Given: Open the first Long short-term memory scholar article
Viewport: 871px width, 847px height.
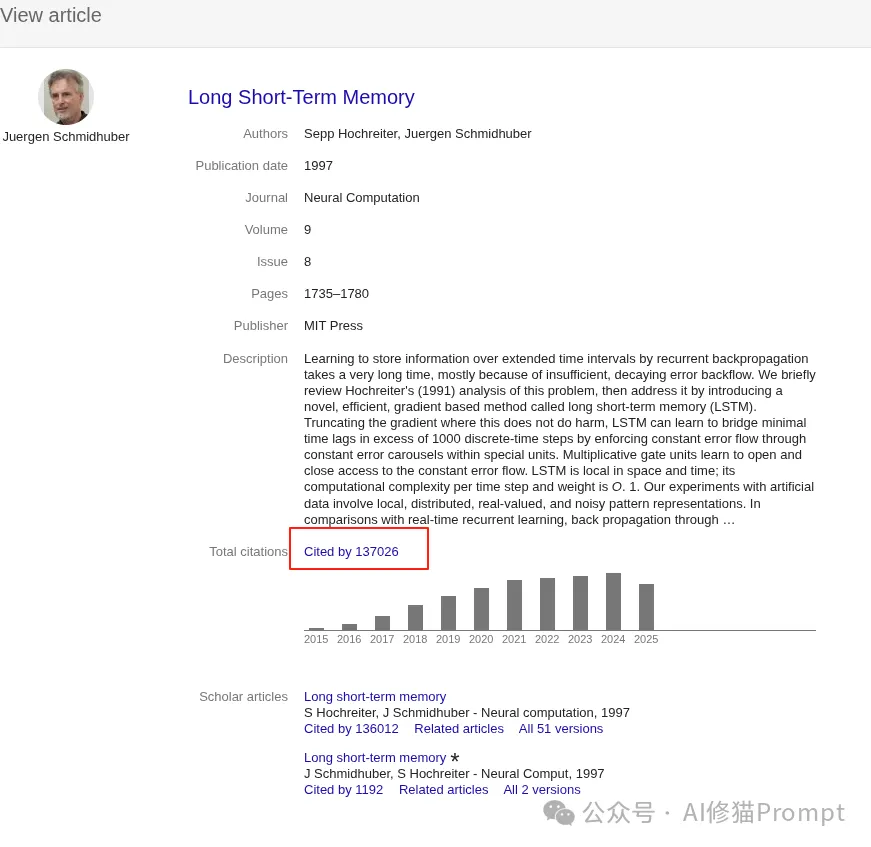Looking at the screenshot, I should [375, 696].
